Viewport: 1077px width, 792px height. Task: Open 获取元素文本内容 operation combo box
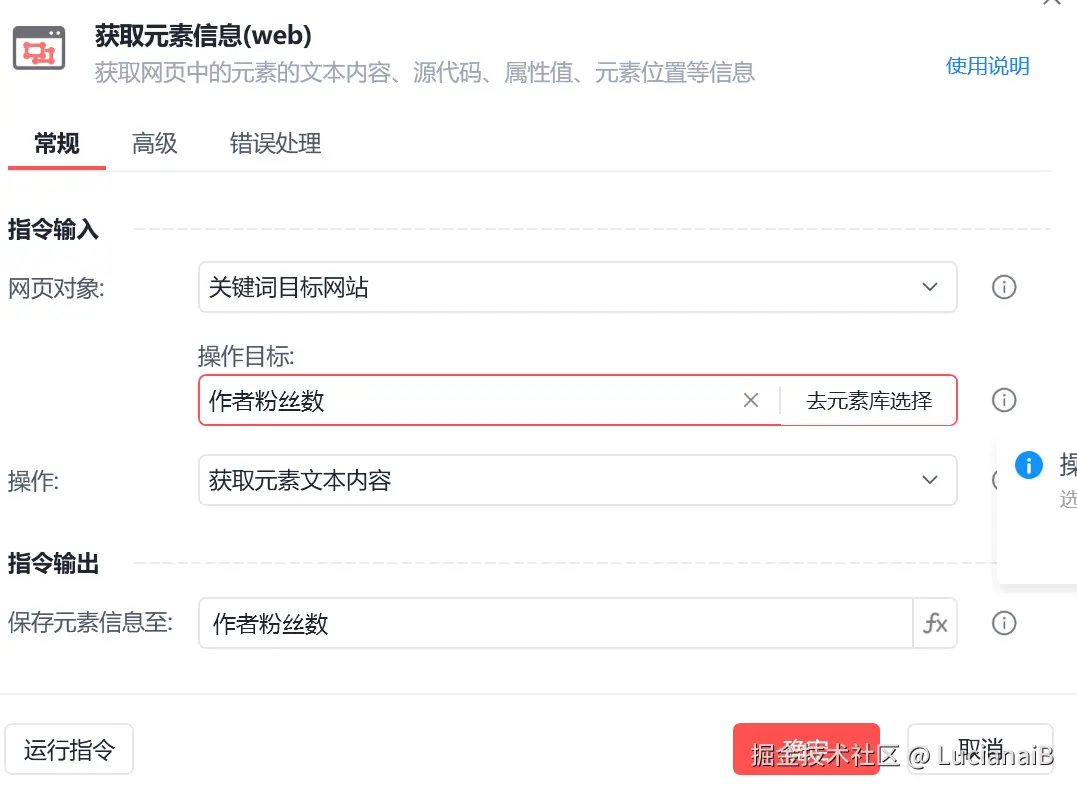578,479
